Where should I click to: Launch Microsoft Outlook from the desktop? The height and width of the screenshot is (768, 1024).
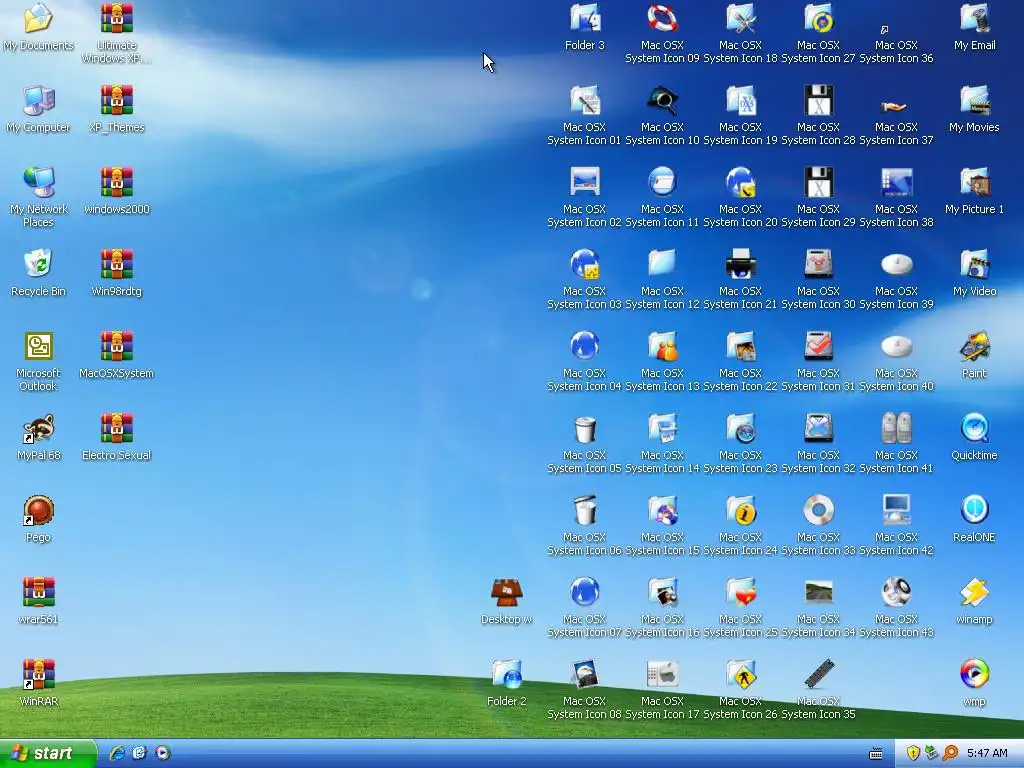pyautogui.click(x=38, y=346)
